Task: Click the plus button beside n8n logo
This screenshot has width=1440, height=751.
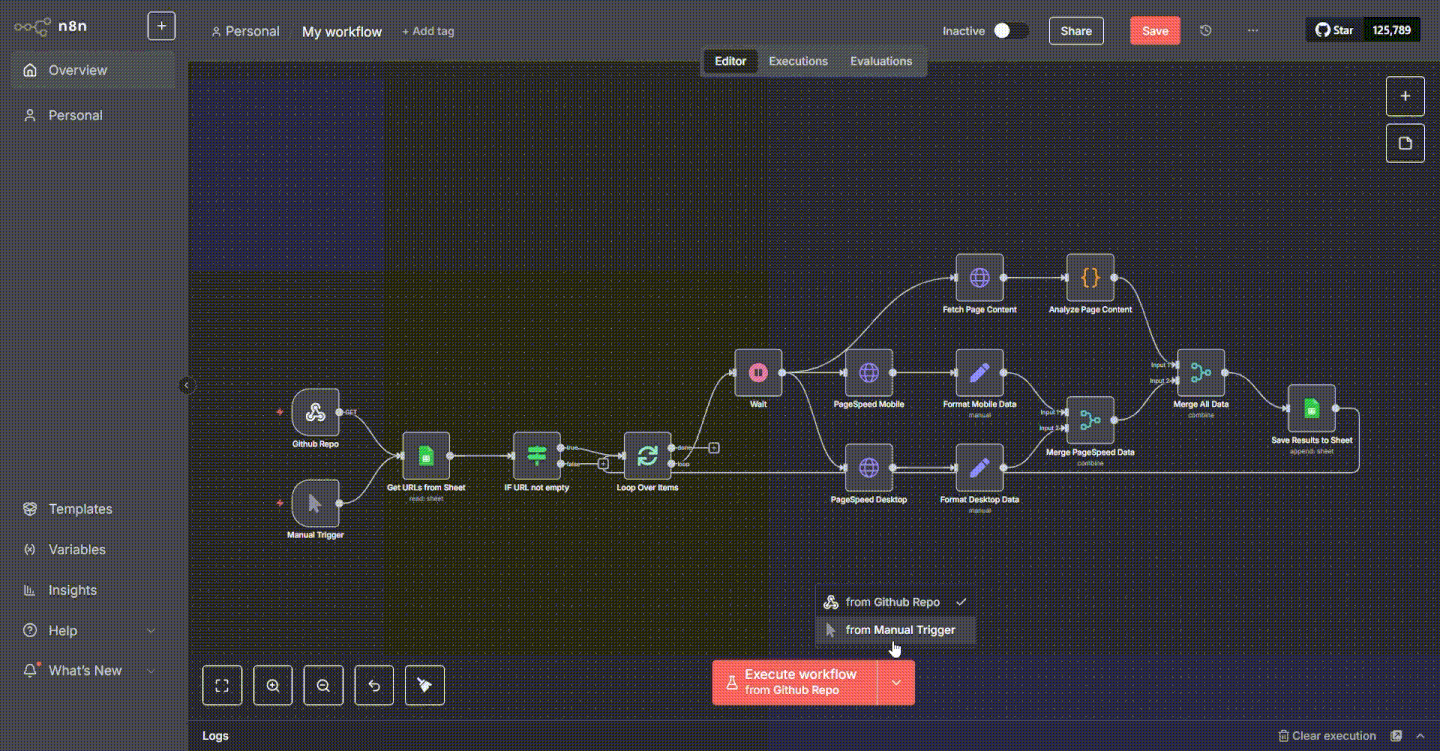Action: click(161, 26)
